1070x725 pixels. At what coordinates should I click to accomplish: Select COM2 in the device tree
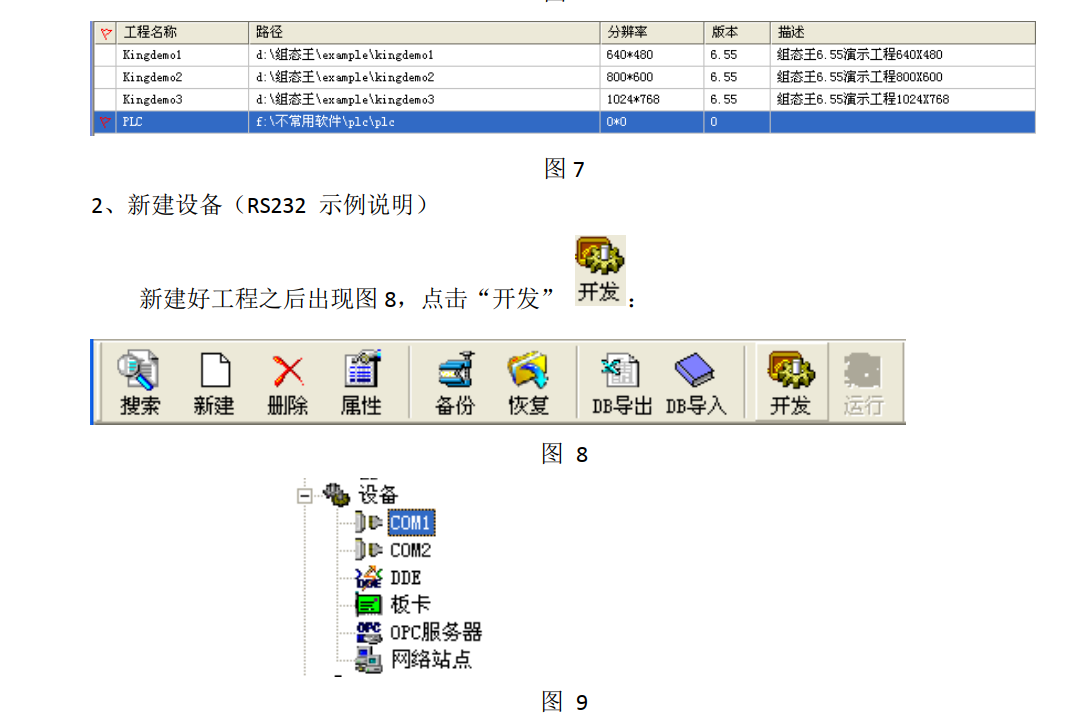coord(410,550)
